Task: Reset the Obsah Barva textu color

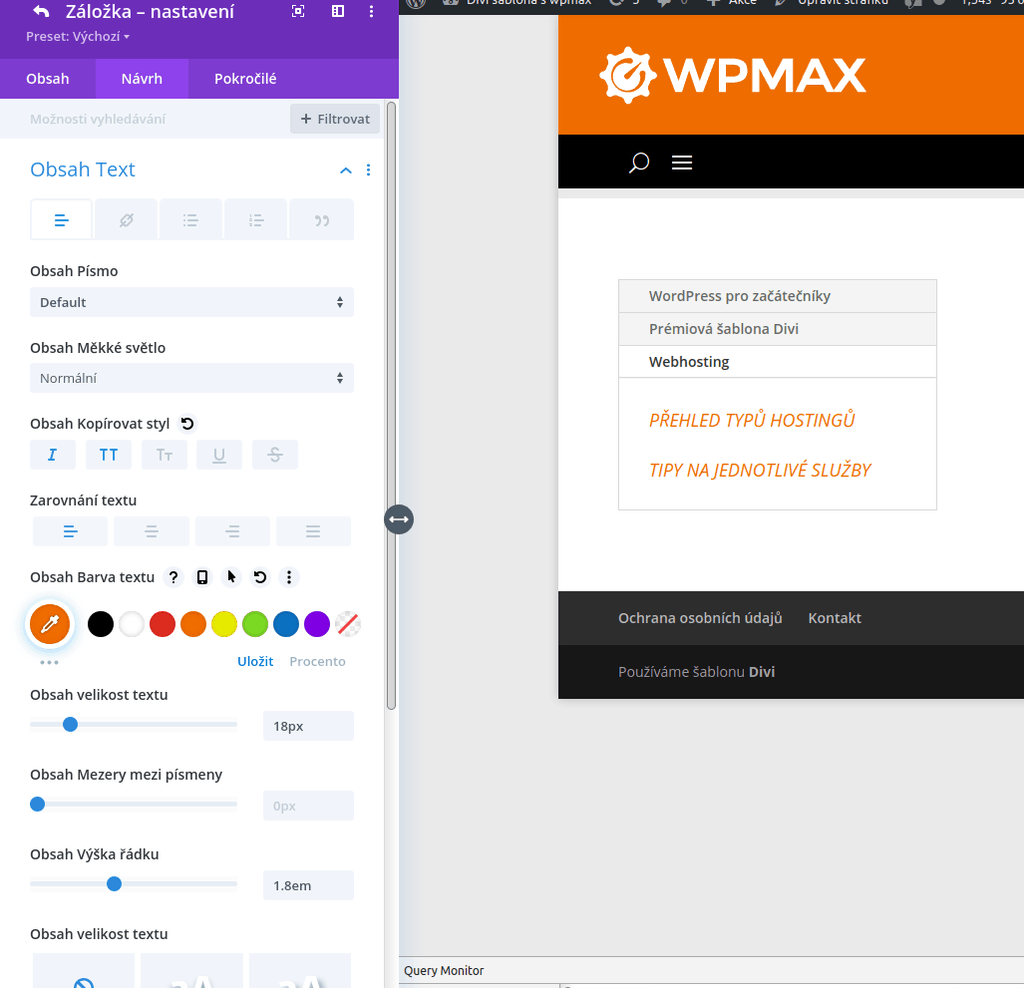Action: coord(260,577)
